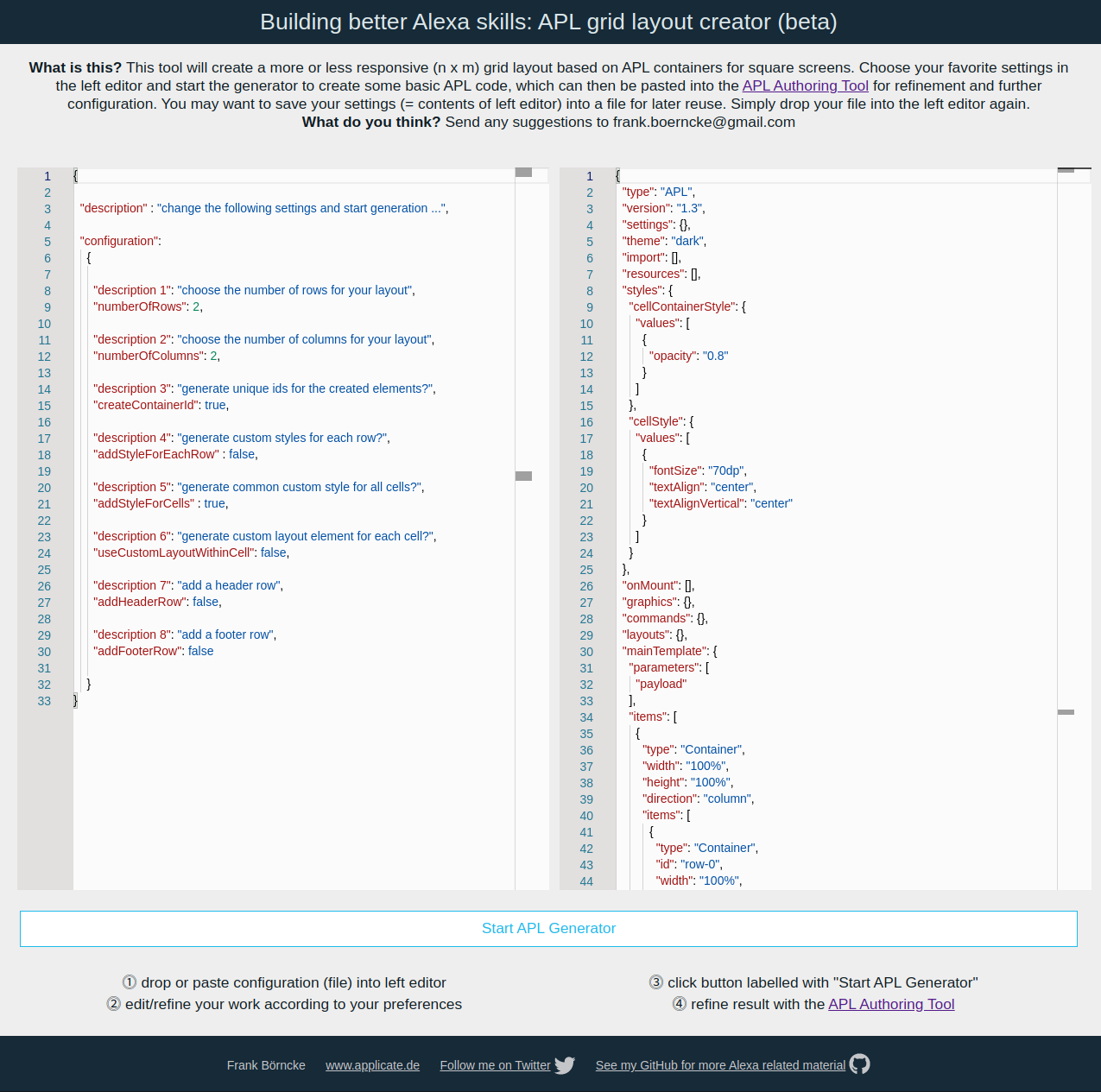Image resolution: width=1101 pixels, height=1092 pixels.
Task: Click the "description 8" add a footer row text
Action: coord(226,634)
